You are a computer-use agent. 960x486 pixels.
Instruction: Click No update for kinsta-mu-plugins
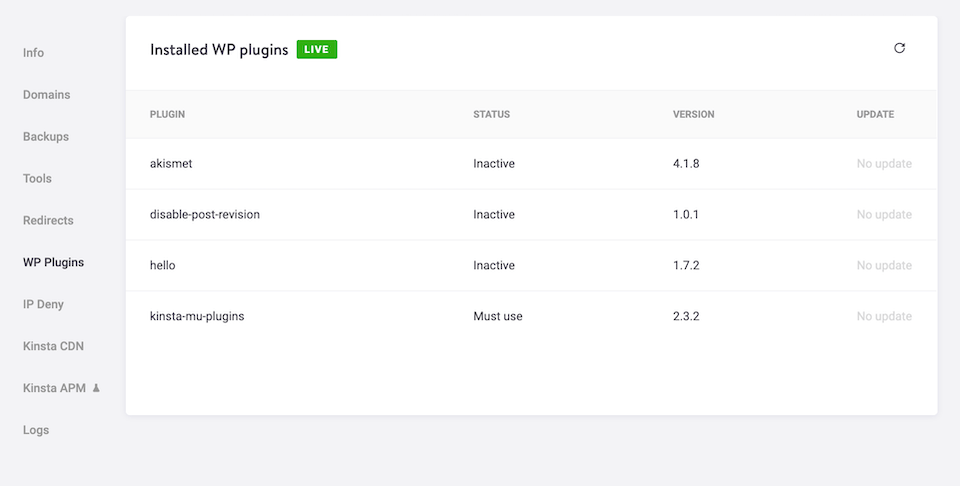pyautogui.click(x=884, y=317)
